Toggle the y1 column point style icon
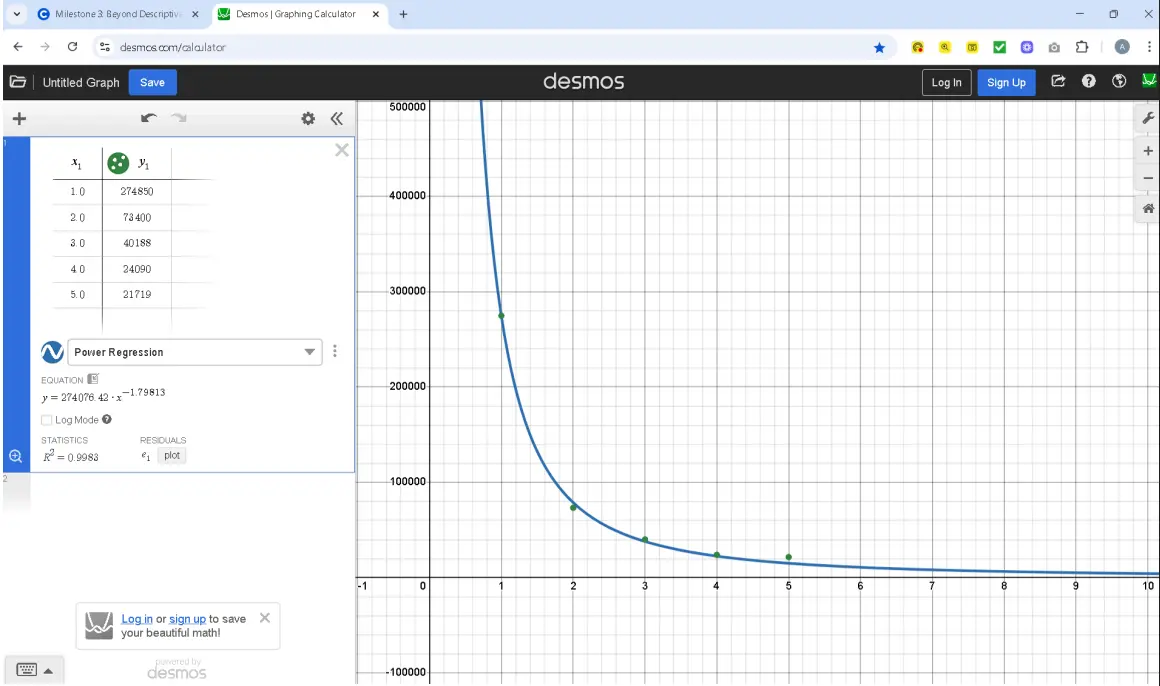Screen dimensions: 1160x686 click(118, 163)
